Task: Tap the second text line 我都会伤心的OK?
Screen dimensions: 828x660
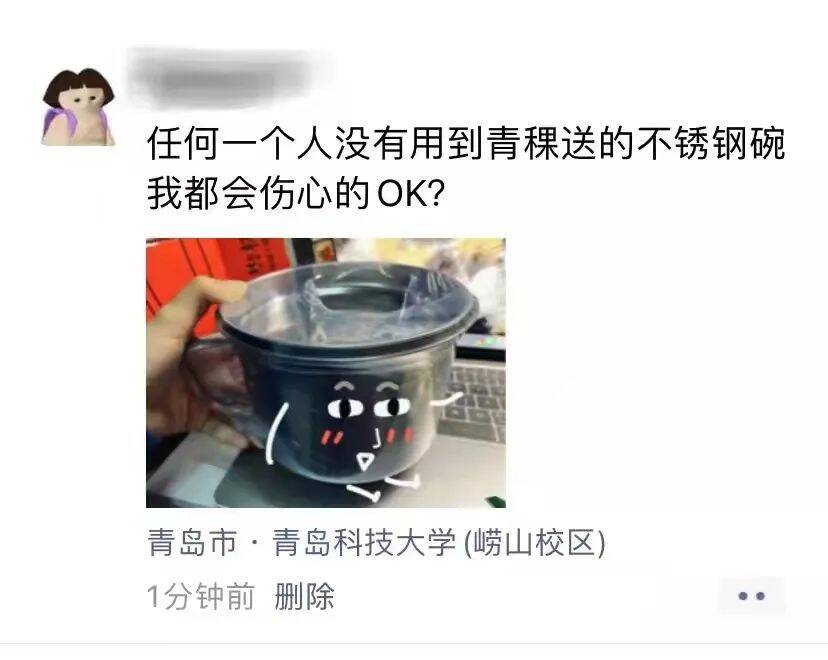Action: pos(296,193)
